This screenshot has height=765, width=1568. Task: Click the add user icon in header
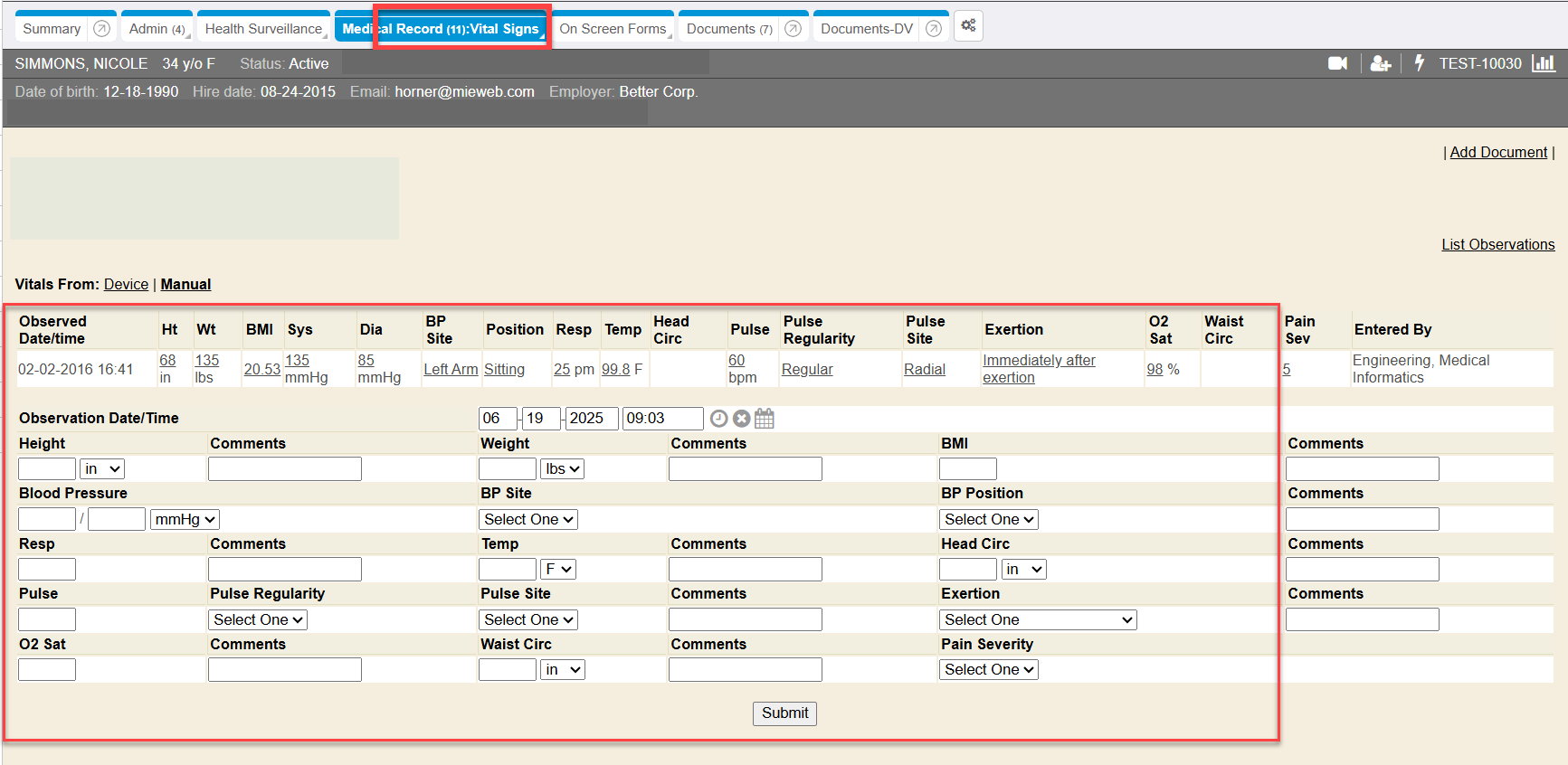(1380, 63)
